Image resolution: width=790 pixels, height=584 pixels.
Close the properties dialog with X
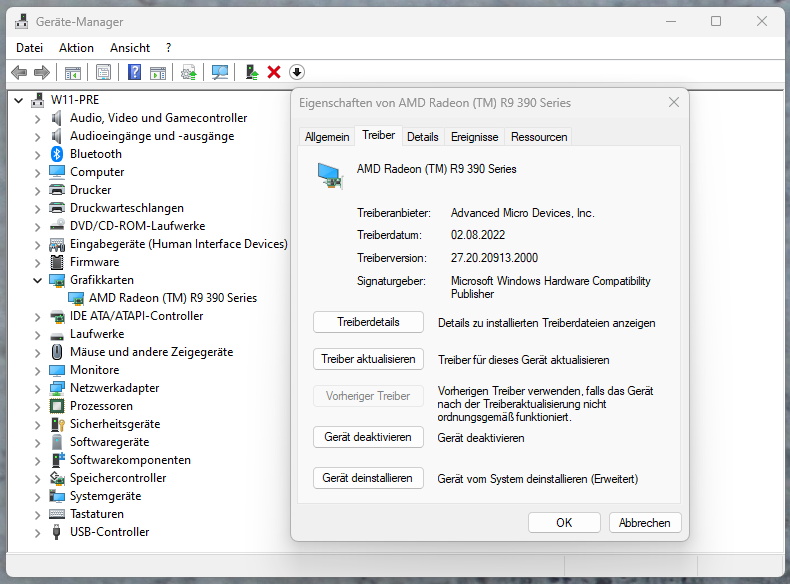pos(674,102)
